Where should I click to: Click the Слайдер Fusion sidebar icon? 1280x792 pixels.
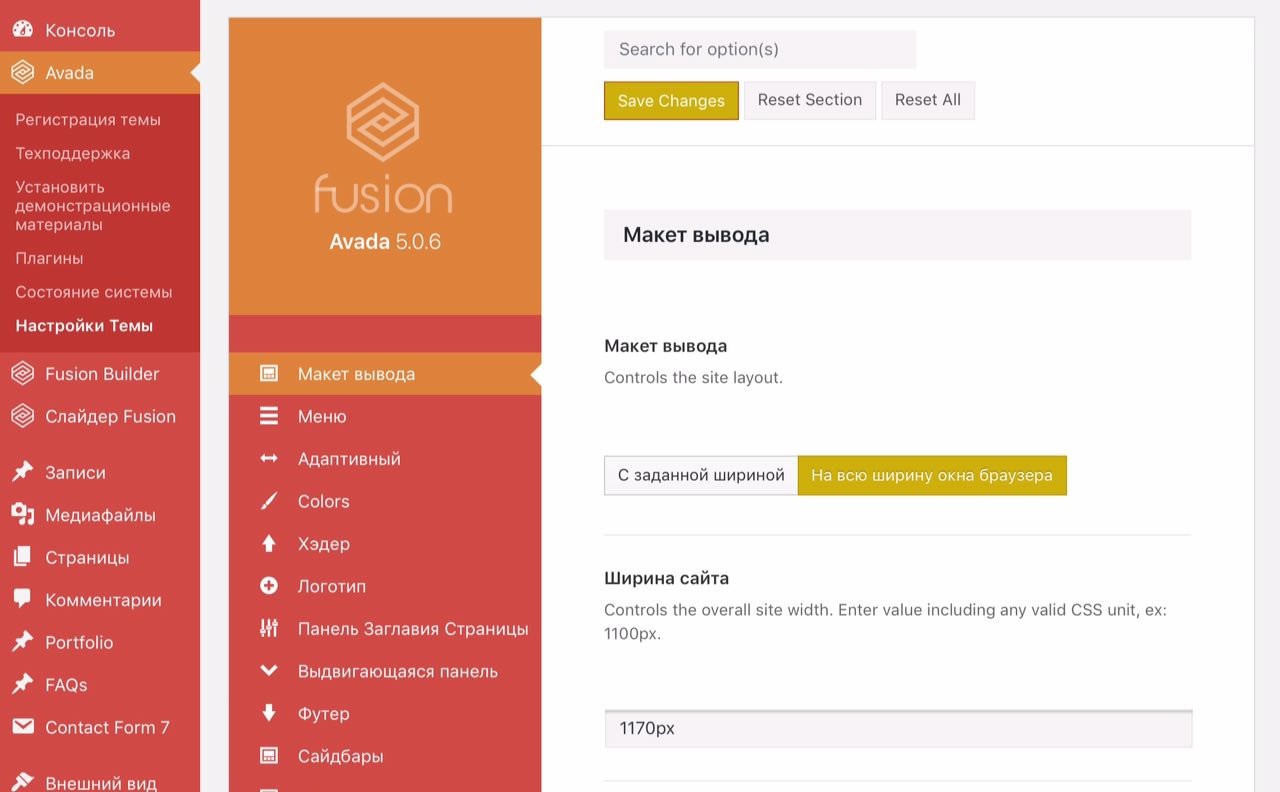[x=22, y=416]
